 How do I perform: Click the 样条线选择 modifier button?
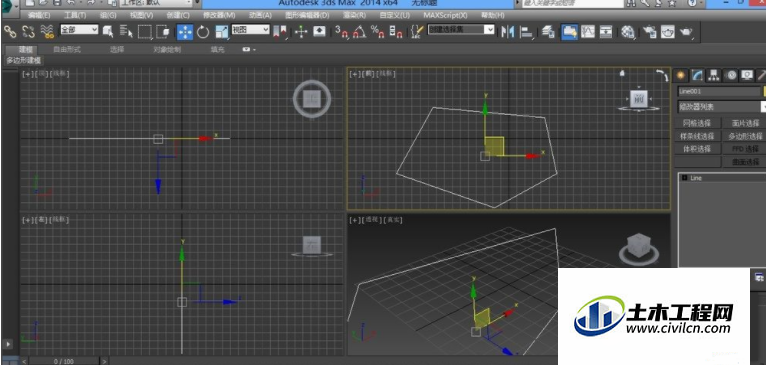[x=697, y=136]
